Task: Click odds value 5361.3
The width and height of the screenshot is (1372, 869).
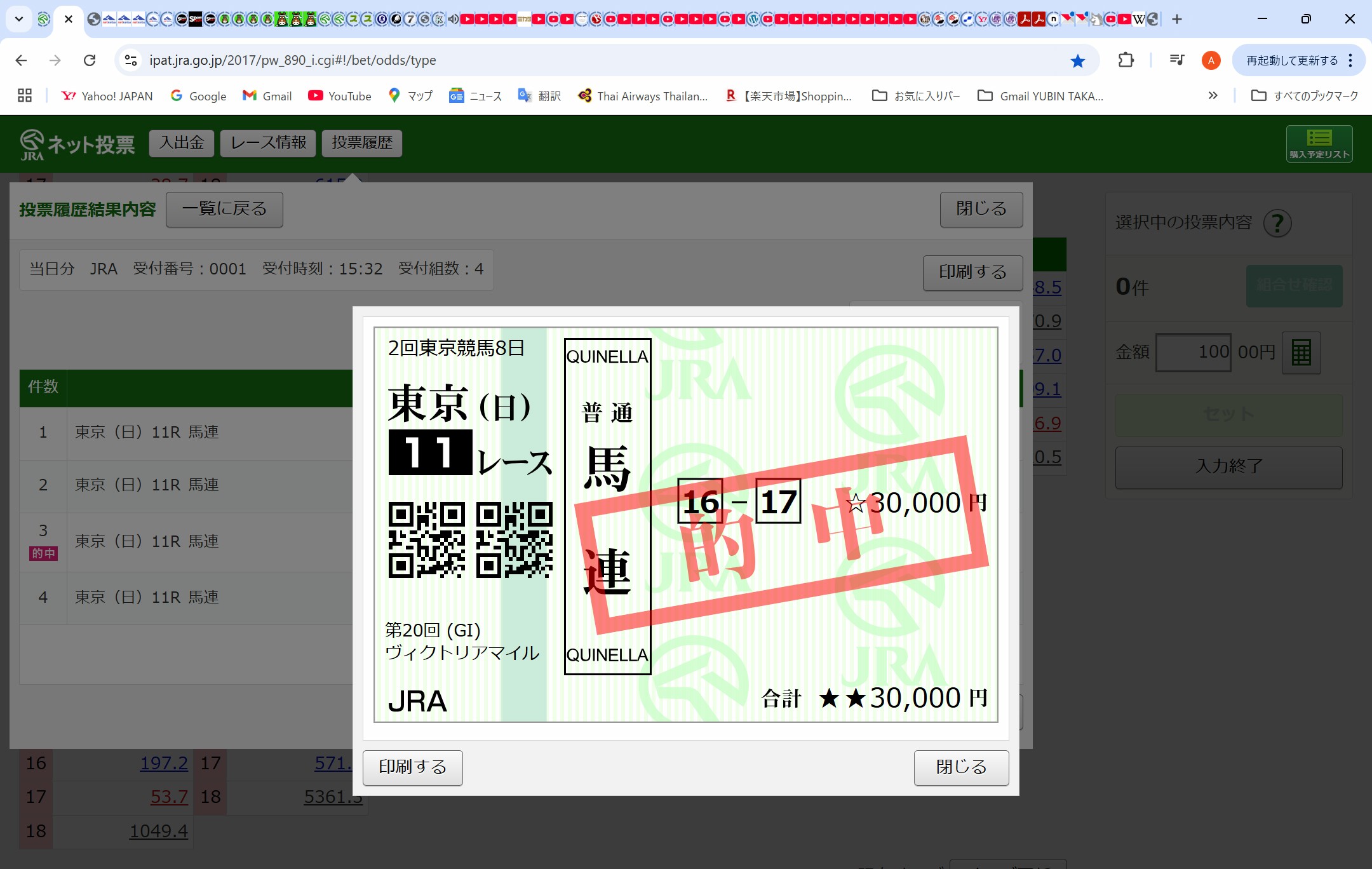Action: (333, 797)
